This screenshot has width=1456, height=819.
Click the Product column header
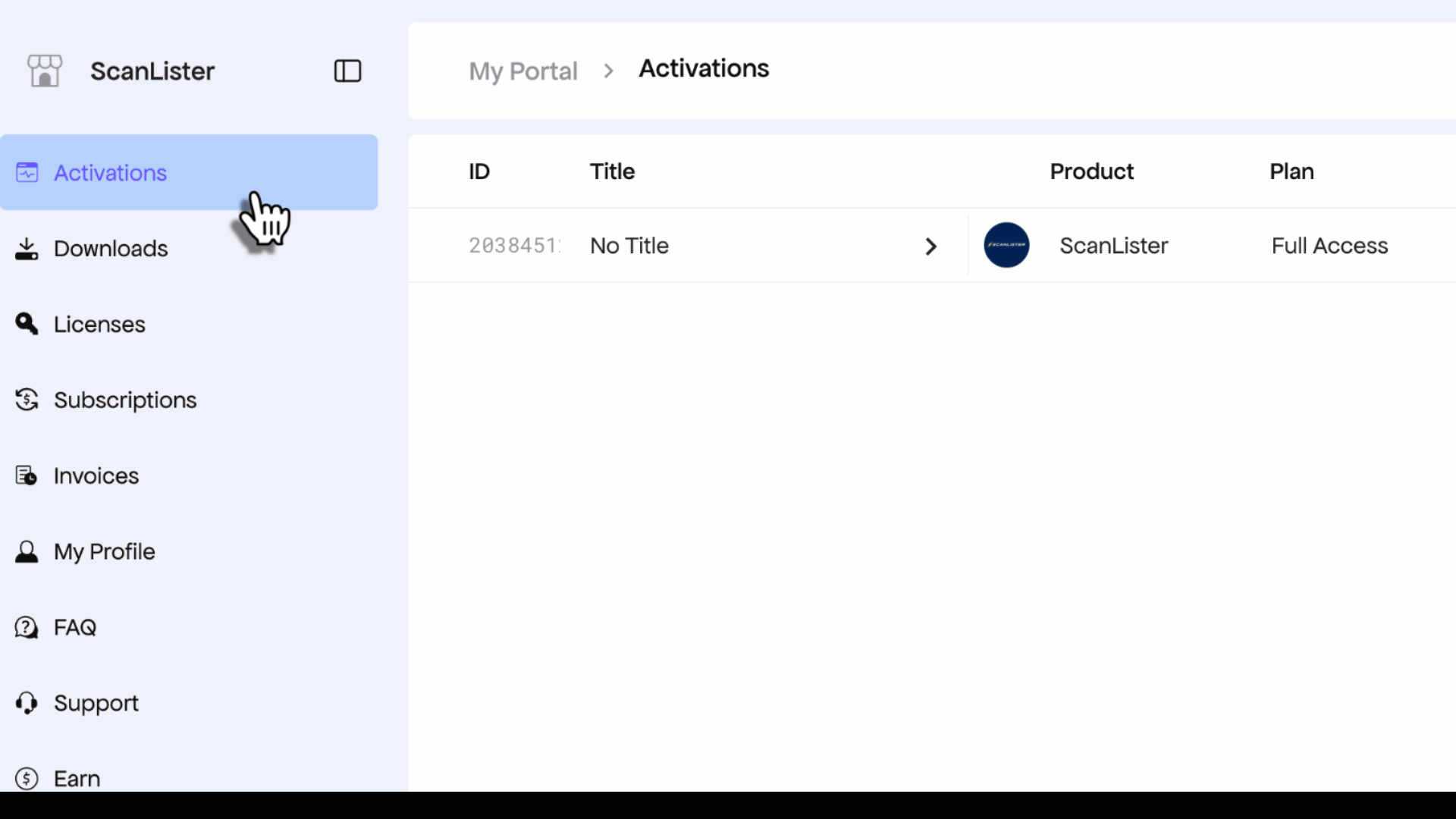[x=1092, y=171]
